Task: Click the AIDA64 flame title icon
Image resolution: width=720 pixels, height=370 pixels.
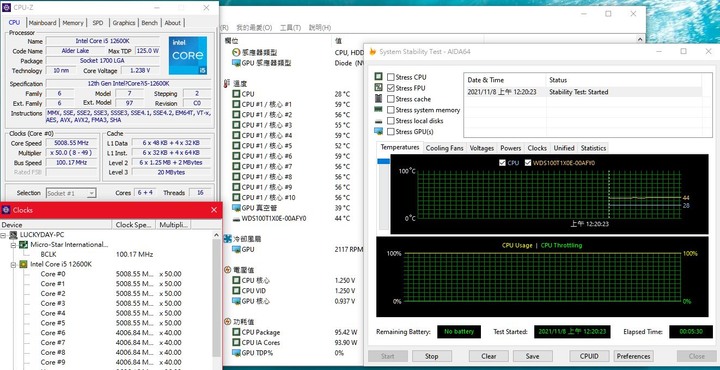Action: [x=373, y=51]
